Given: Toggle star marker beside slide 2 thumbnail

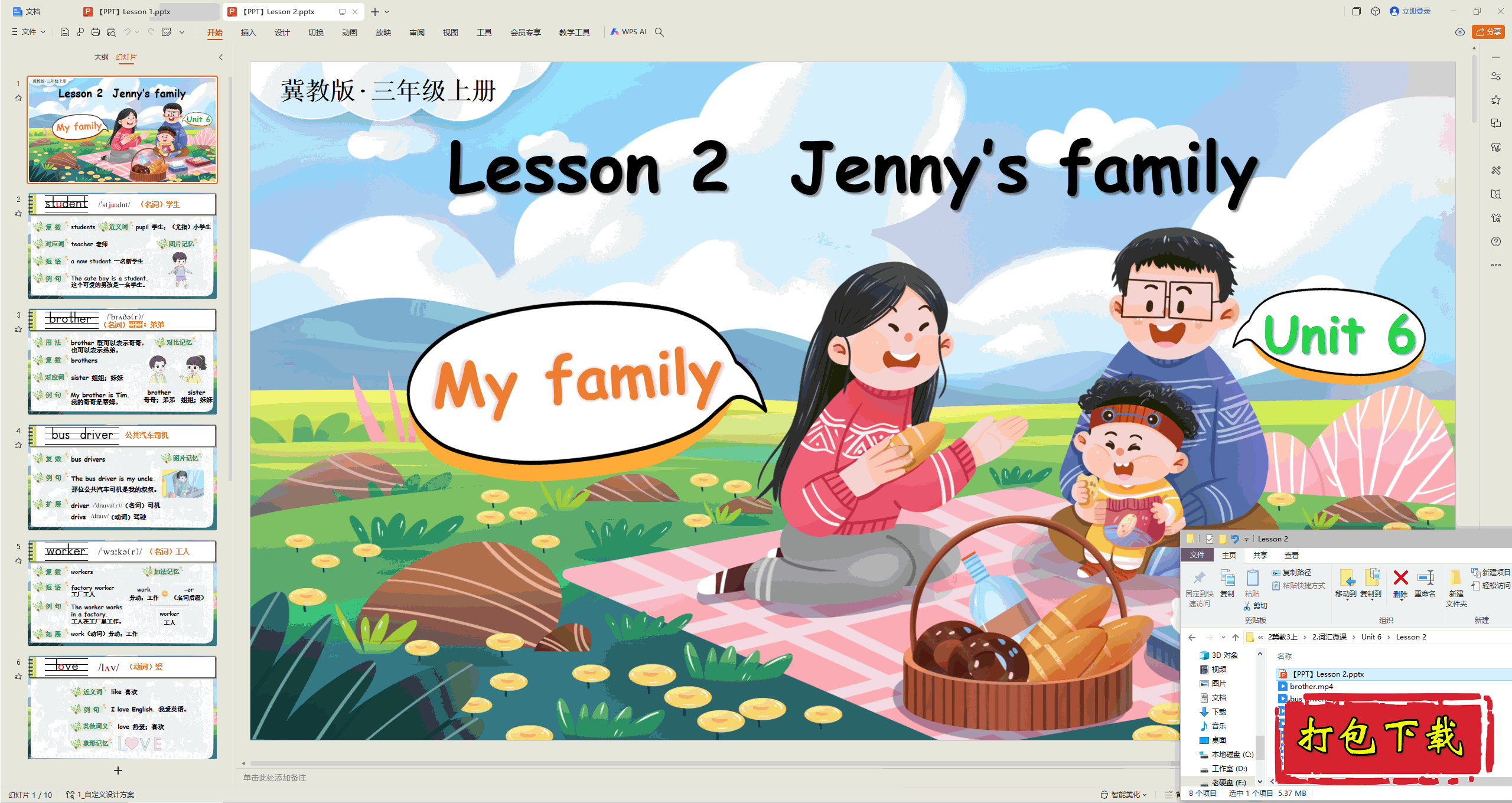Looking at the screenshot, I should coord(18,214).
